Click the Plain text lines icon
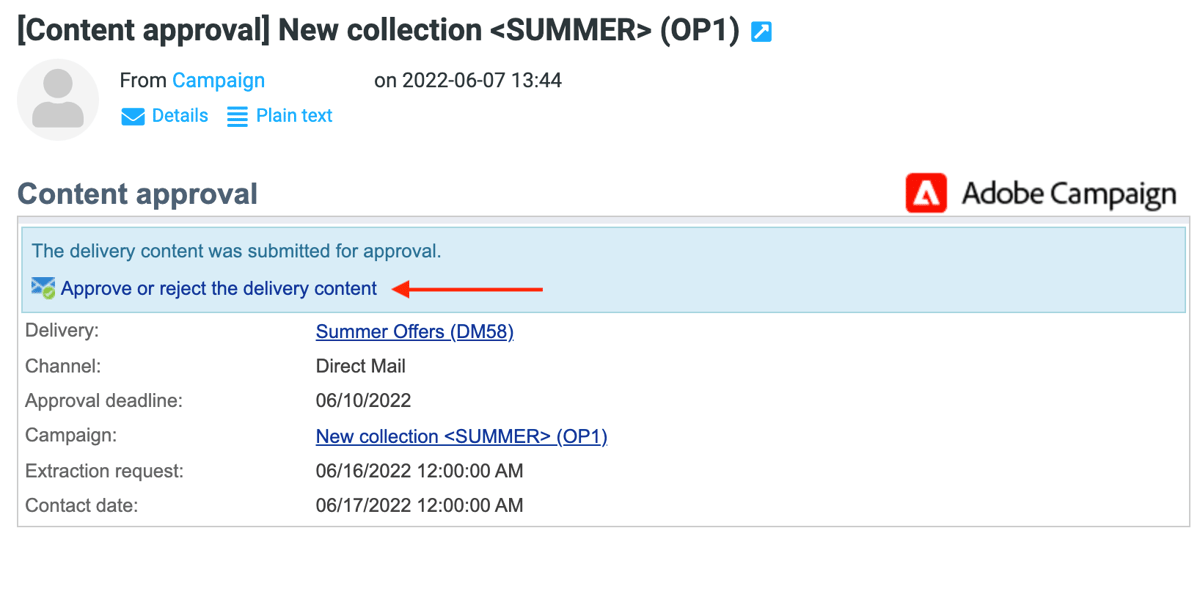 [237, 117]
